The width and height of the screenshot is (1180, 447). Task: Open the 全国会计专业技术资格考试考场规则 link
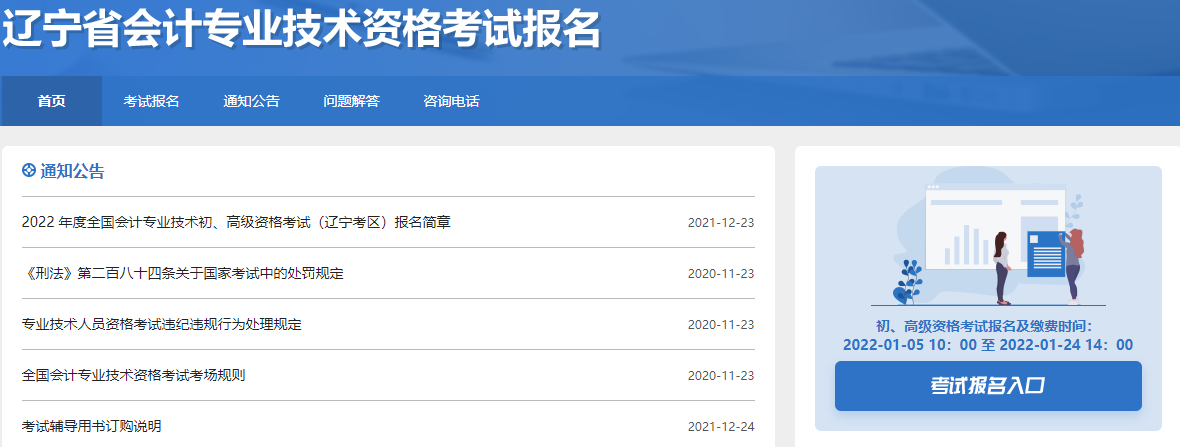(x=133, y=375)
